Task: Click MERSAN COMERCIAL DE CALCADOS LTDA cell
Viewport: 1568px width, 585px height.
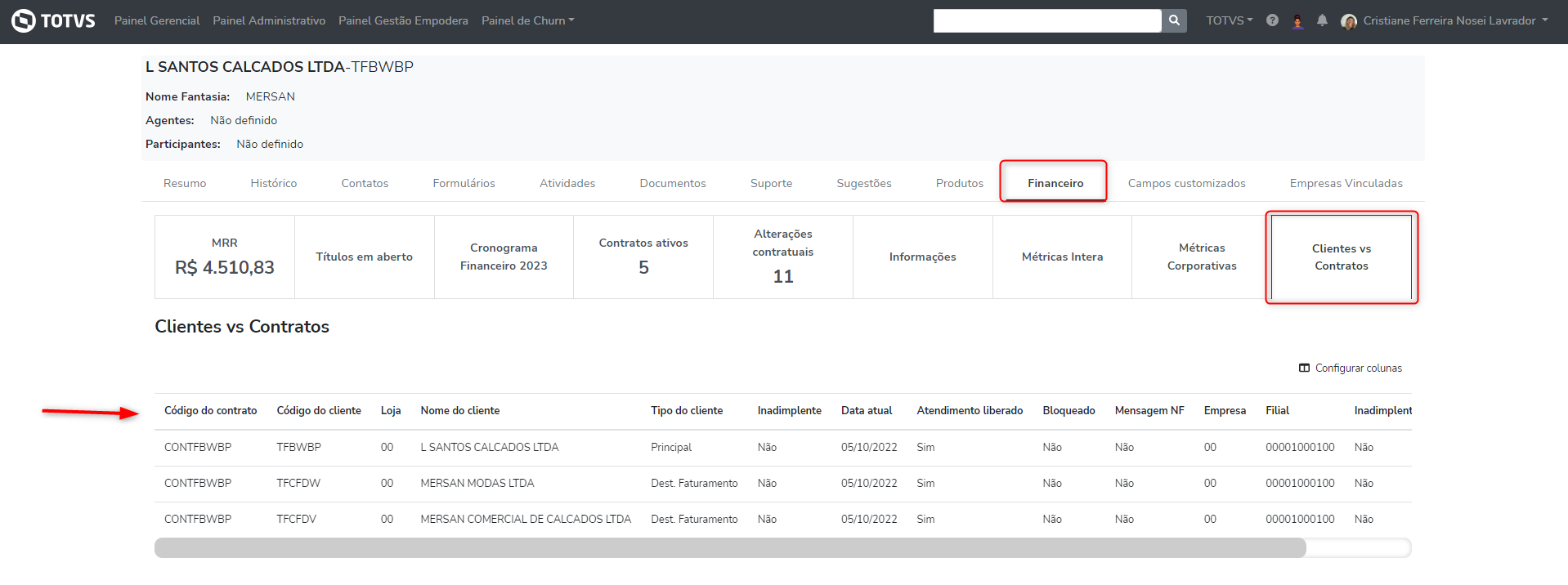Action: click(526, 519)
